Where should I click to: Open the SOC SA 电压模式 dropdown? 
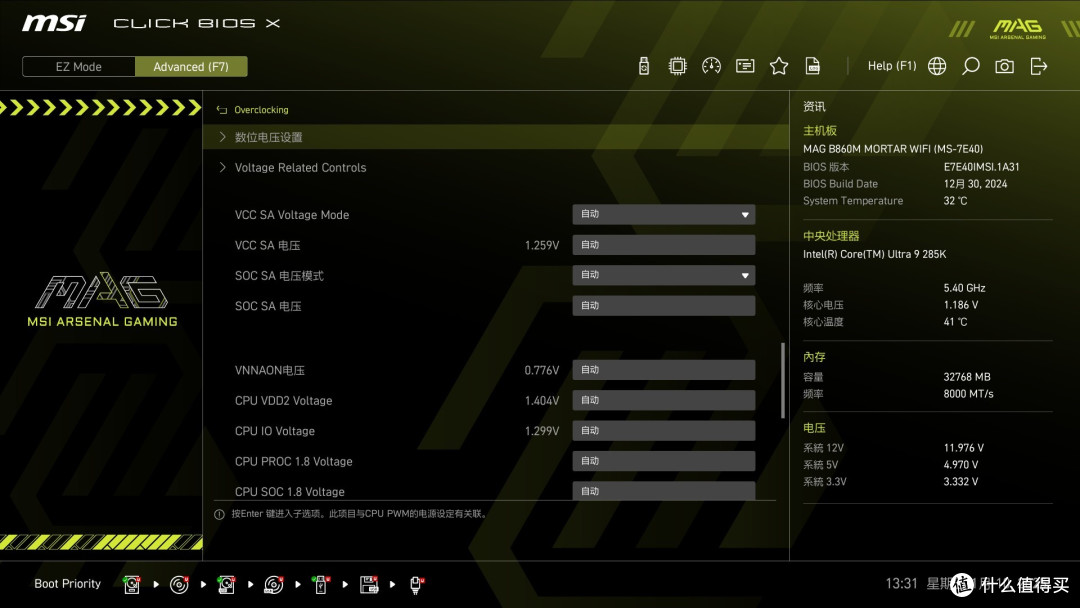tap(663, 275)
